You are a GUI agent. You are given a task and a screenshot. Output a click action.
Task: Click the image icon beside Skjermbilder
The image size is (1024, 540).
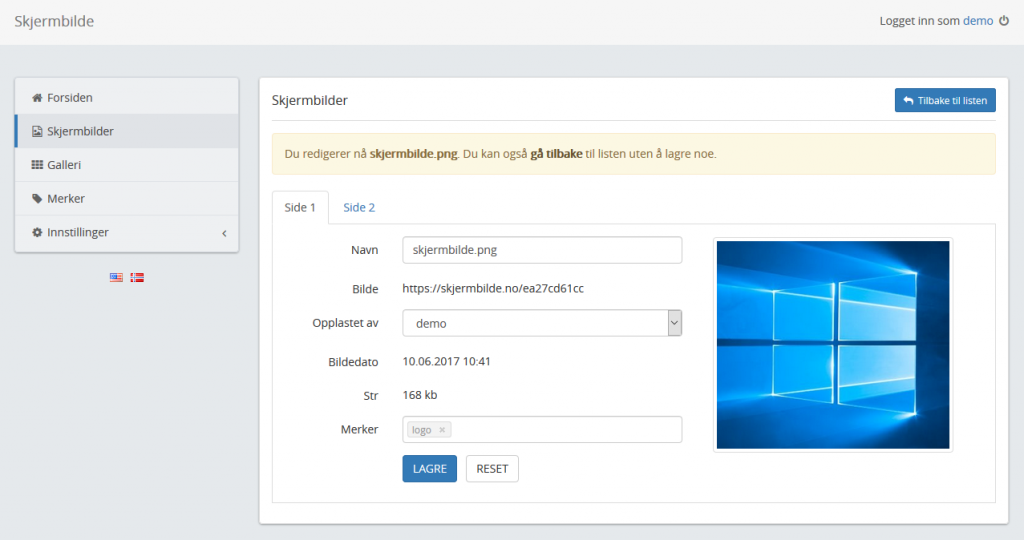37,132
